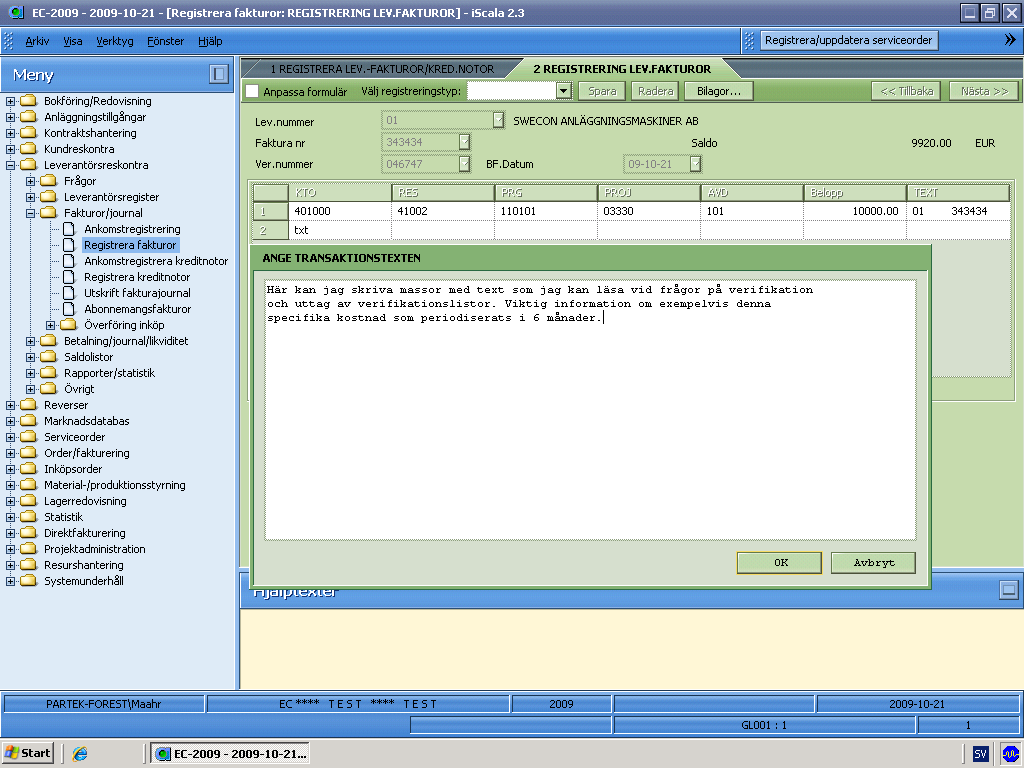The width and height of the screenshot is (1024, 768).
Task: Expand the Kundreskontra tree node
Action: pos(10,149)
